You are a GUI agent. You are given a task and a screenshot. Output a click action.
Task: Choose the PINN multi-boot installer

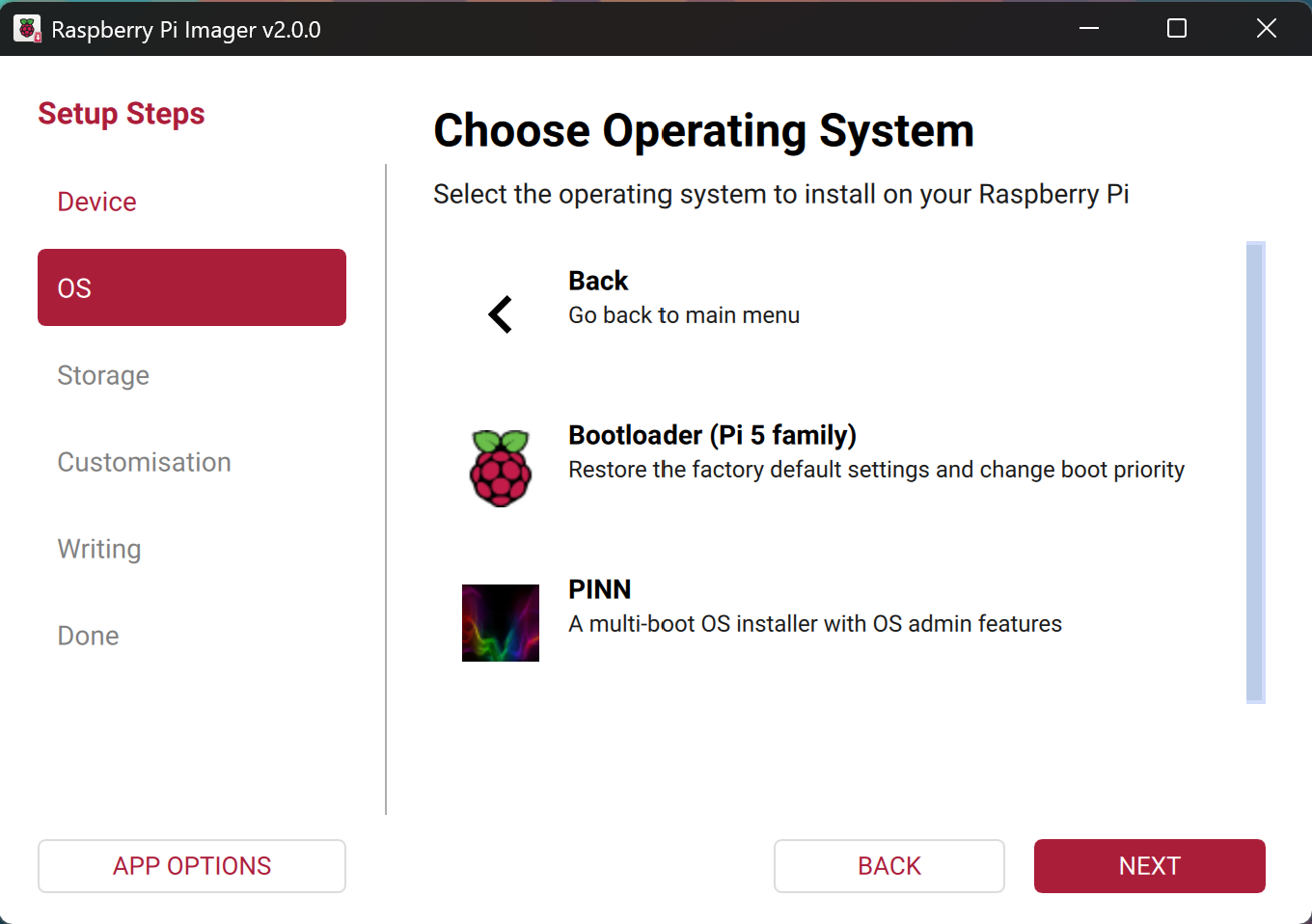click(x=599, y=589)
